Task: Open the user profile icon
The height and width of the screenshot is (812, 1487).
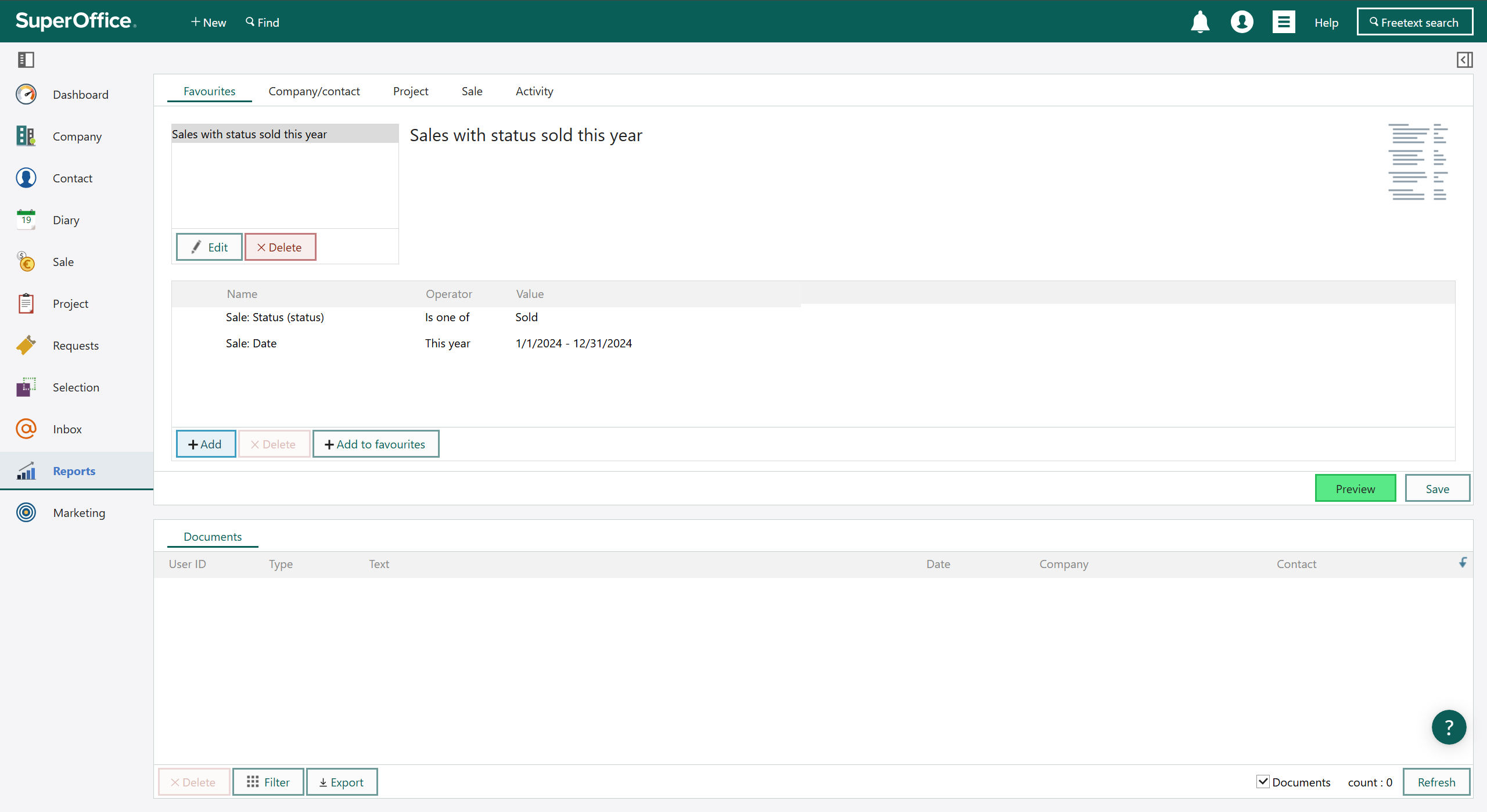Action: (x=1242, y=22)
